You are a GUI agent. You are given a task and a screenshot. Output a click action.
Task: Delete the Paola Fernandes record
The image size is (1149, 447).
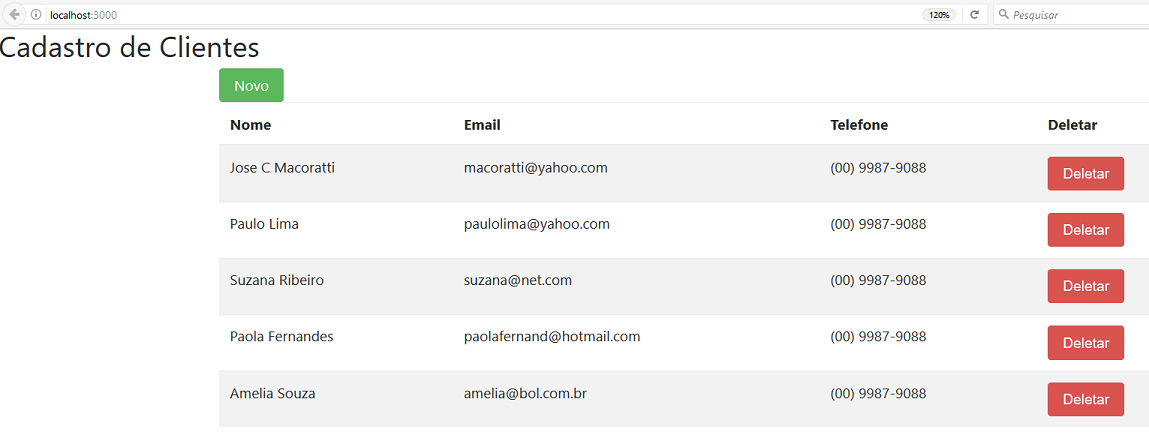[1085, 342]
